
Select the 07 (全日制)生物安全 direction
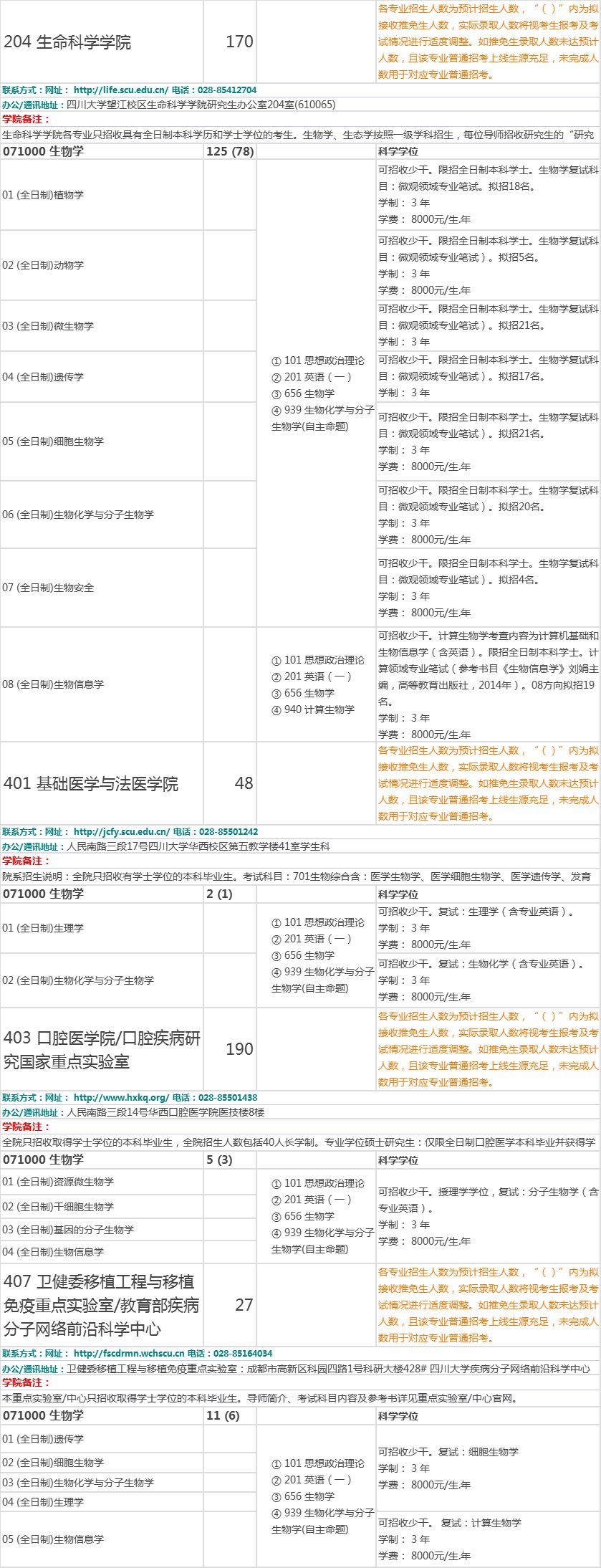point(48,588)
